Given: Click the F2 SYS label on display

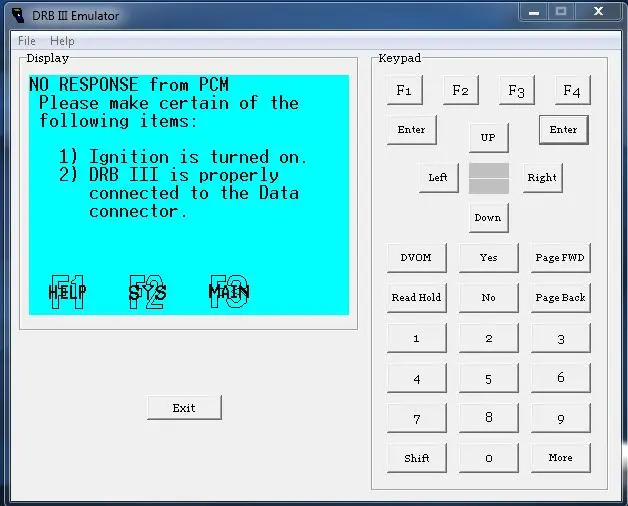Looking at the screenshot, I should pyautogui.click(x=147, y=292).
